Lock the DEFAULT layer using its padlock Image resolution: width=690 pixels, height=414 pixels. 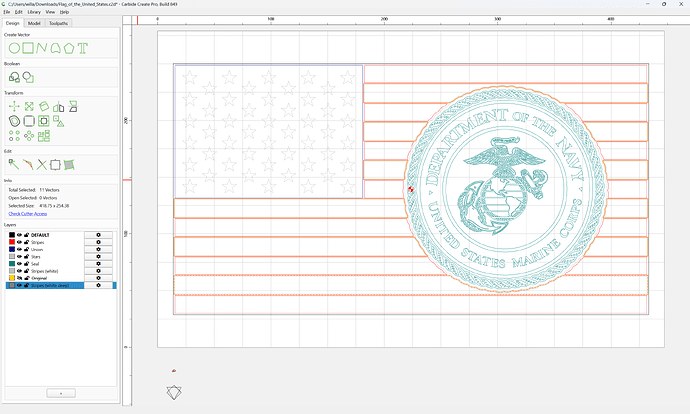tap(26, 235)
